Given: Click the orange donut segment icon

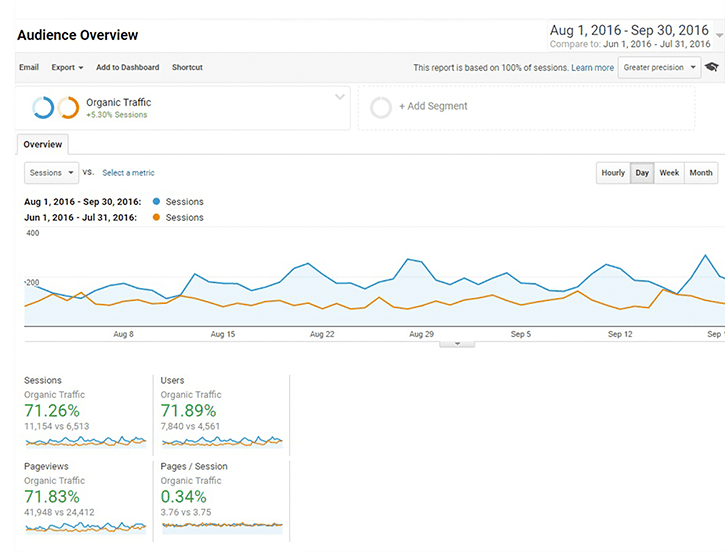Looking at the screenshot, I should pos(68,107).
